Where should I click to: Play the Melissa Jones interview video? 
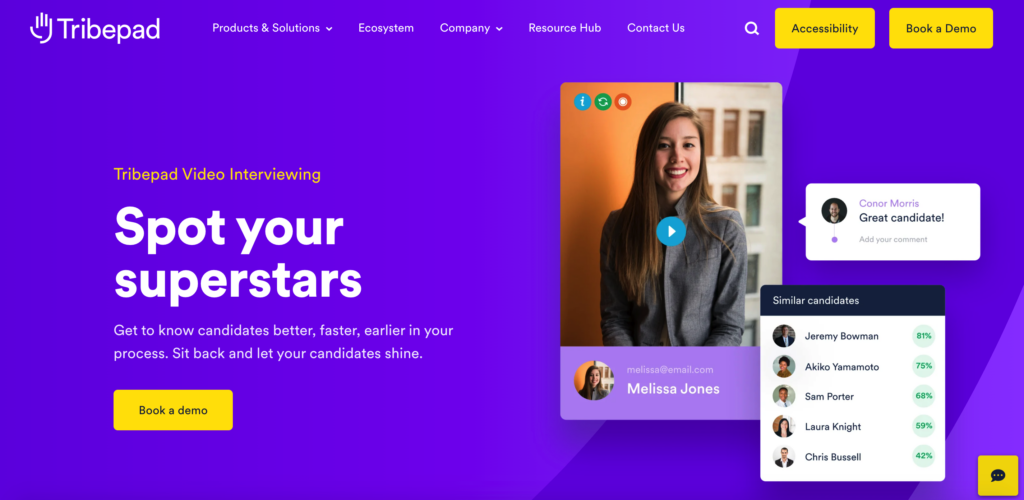tap(671, 231)
